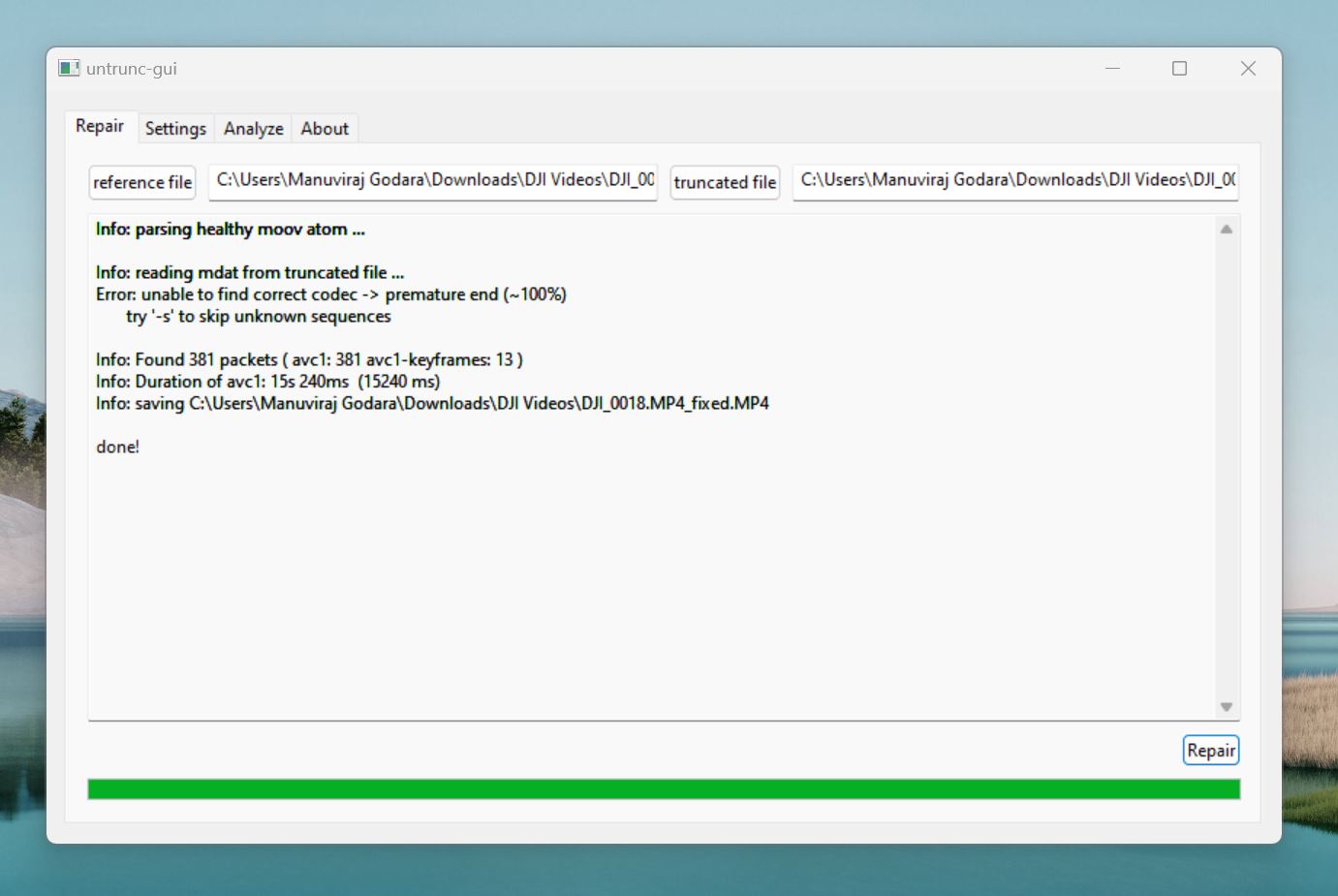Screen dimensions: 1338x896
Task: Click the 'saving ...DJI_0018.MP4_fixed.MP4' line
Action: pyautogui.click(x=432, y=404)
